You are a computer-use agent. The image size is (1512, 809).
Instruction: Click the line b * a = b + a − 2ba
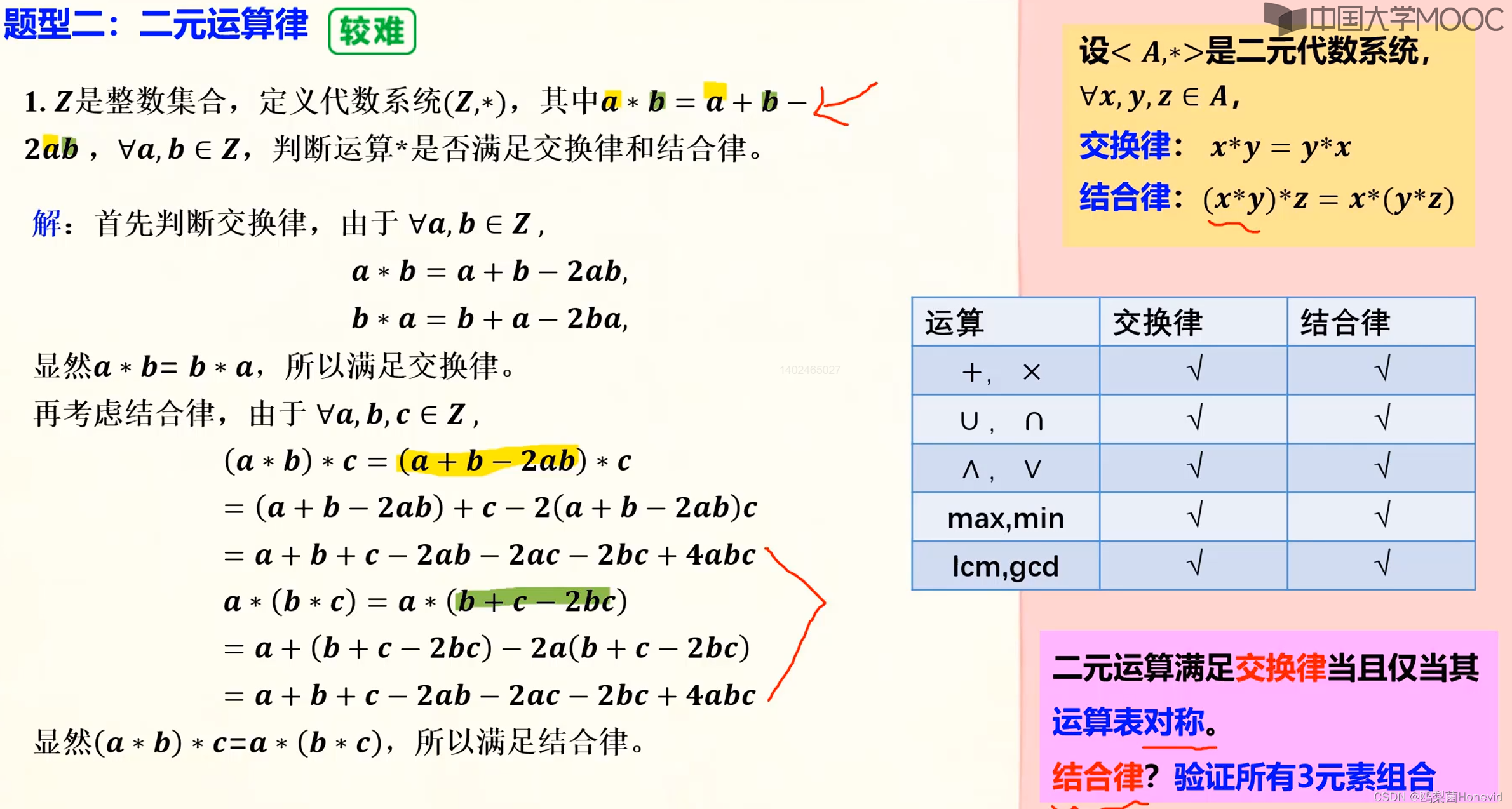pos(490,318)
